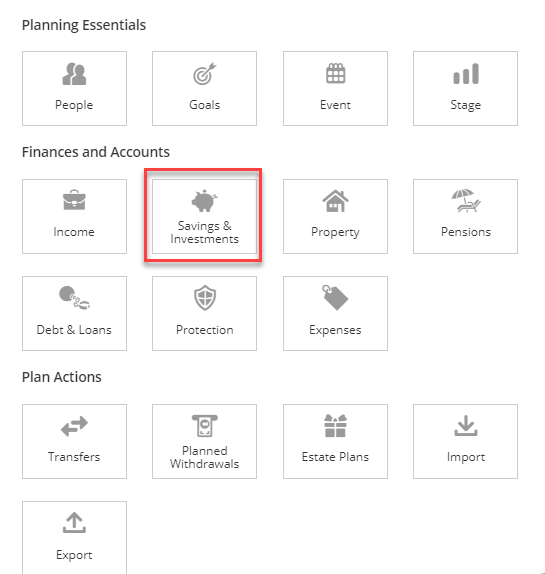Viewport: 545px width, 574px height.
Task: Open the People tile
Action: point(74,88)
